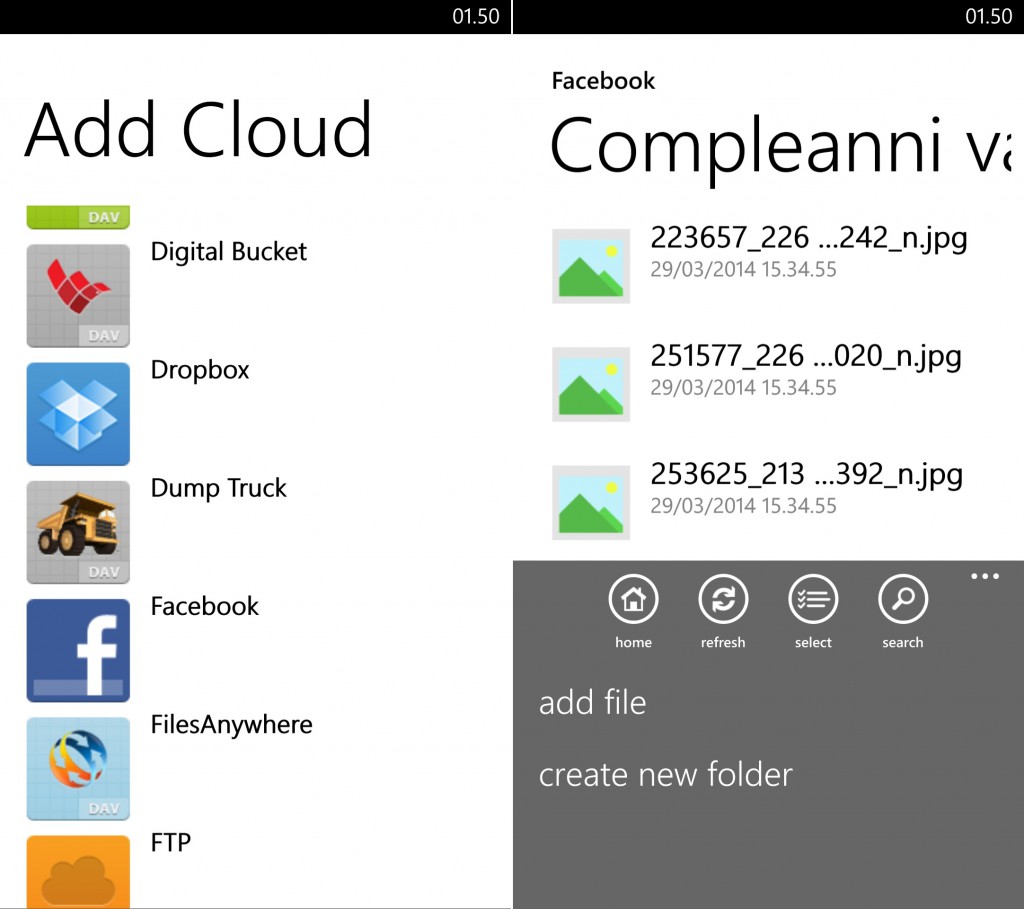Tap the 'Dump Truck' label
The width and height of the screenshot is (1024, 909).
click(x=219, y=488)
